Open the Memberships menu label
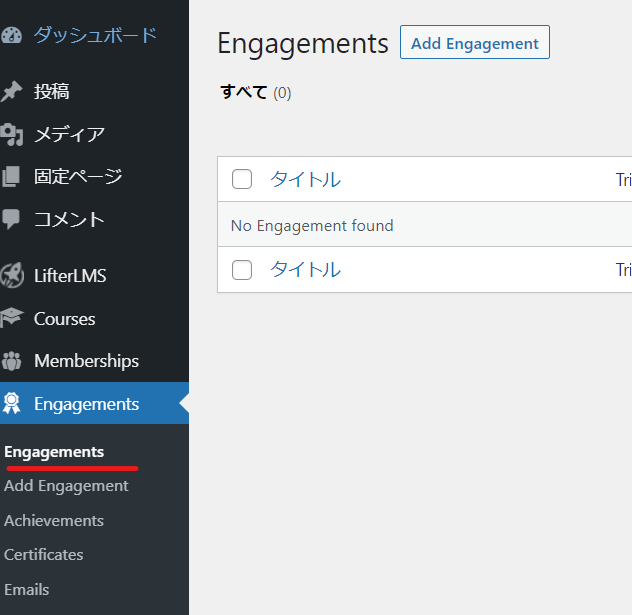This screenshot has height=615, width=632. coord(86,361)
